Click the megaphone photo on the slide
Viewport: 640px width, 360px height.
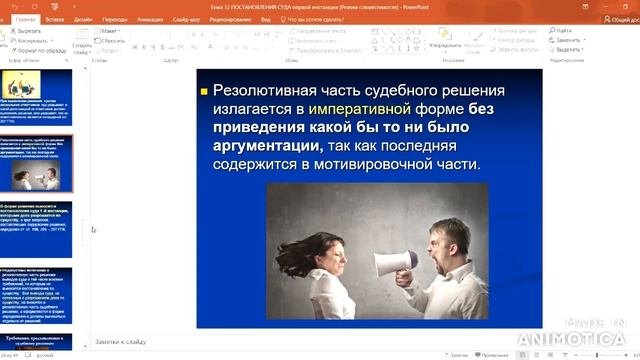click(377, 251)
